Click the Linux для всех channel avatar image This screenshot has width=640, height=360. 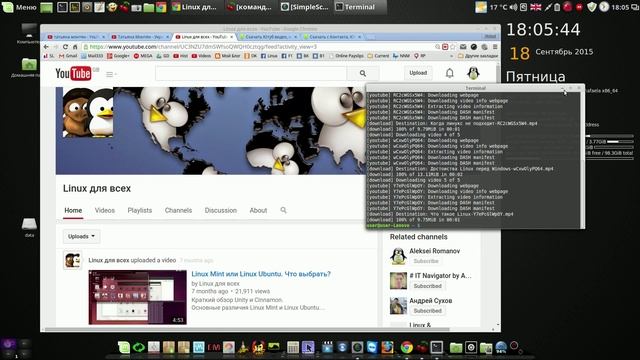[88, 112]
